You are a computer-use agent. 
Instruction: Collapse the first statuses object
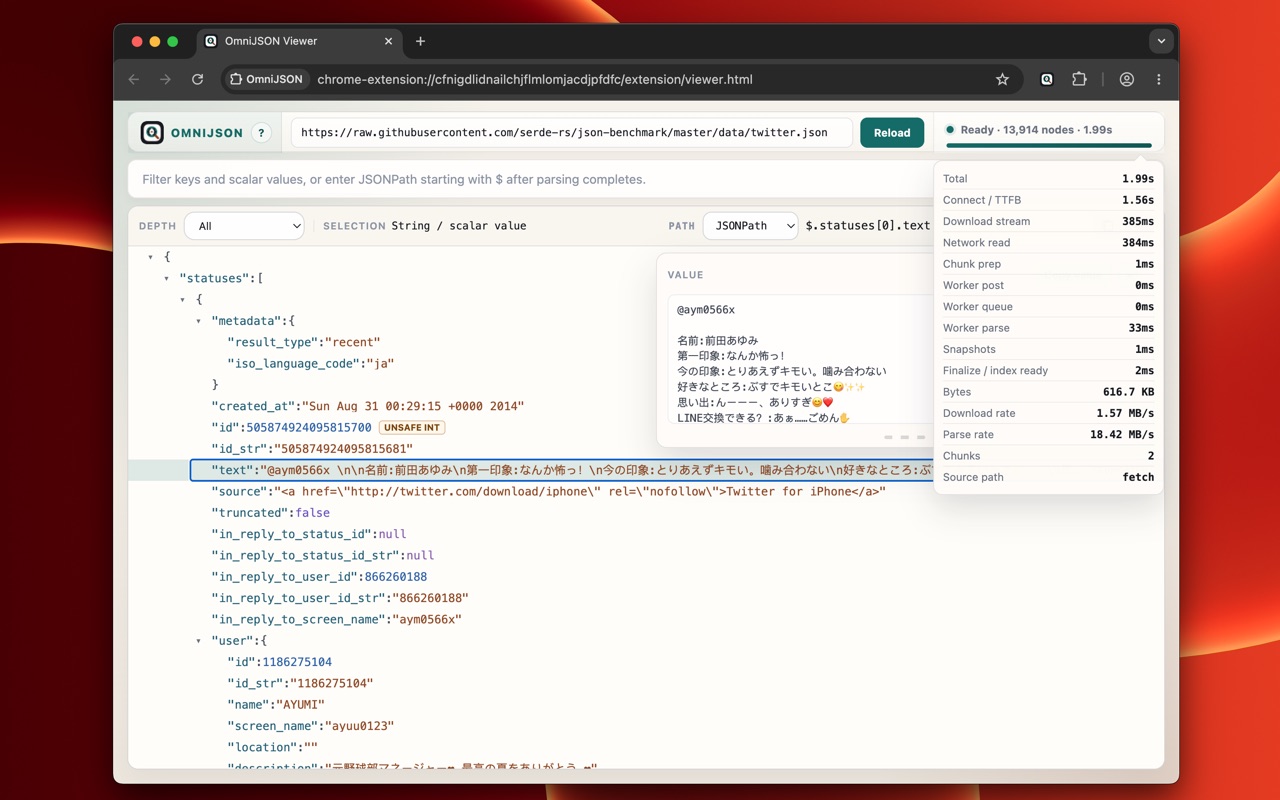click(x=183, y=299)
